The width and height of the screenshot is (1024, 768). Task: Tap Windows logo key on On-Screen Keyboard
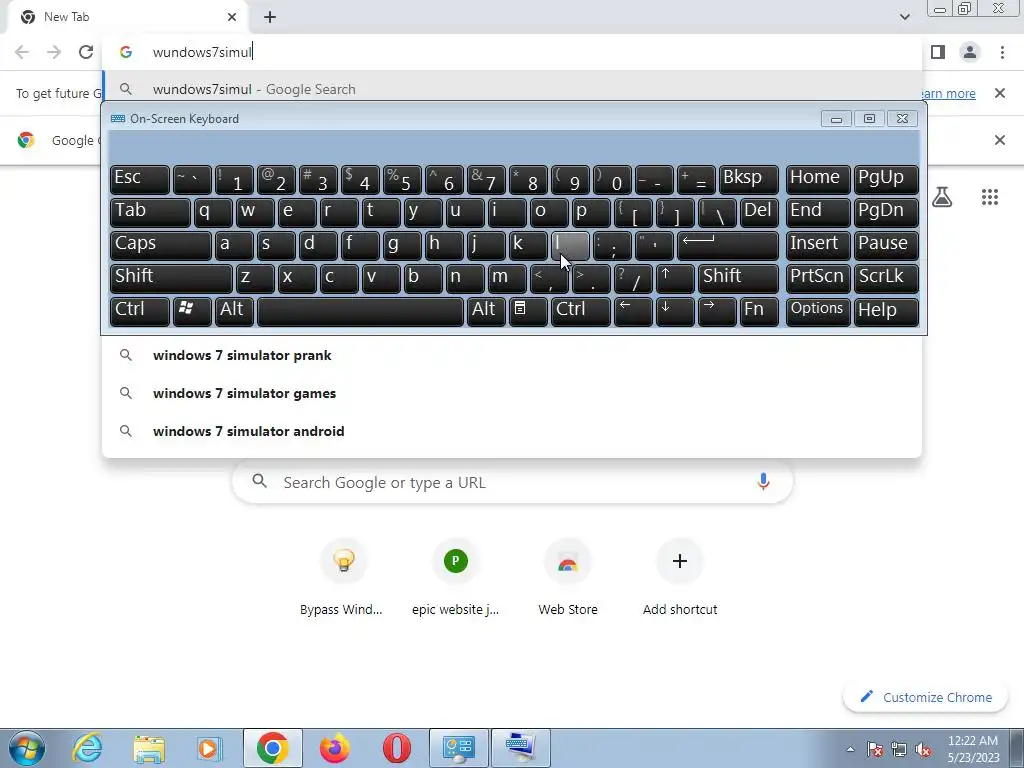pyautogui.click(x=192, y=311)
